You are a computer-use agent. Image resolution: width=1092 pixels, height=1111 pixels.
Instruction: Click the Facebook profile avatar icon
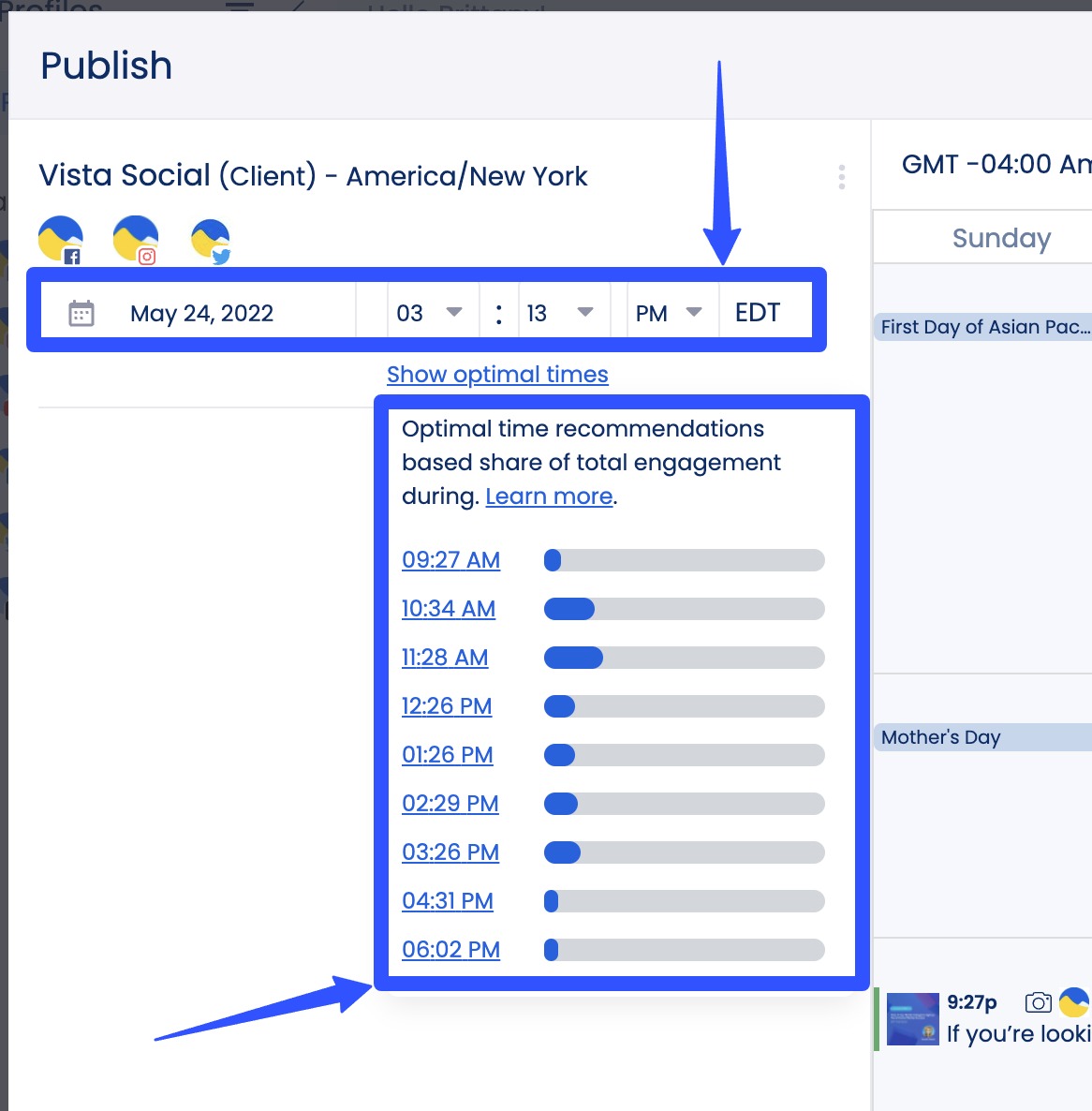point(61,240)
